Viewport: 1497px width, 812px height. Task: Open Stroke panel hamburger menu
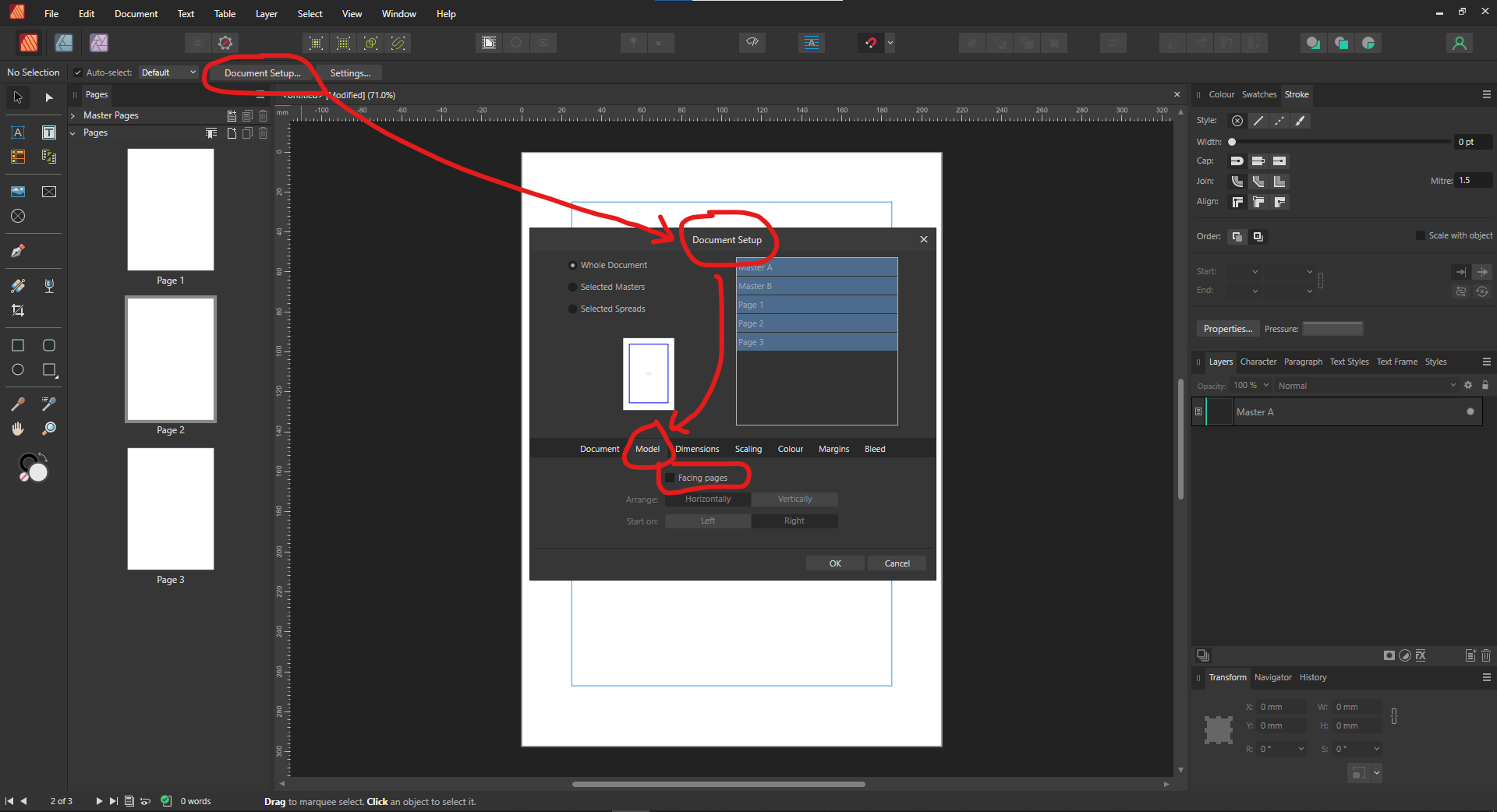(x=1486, y=94)
